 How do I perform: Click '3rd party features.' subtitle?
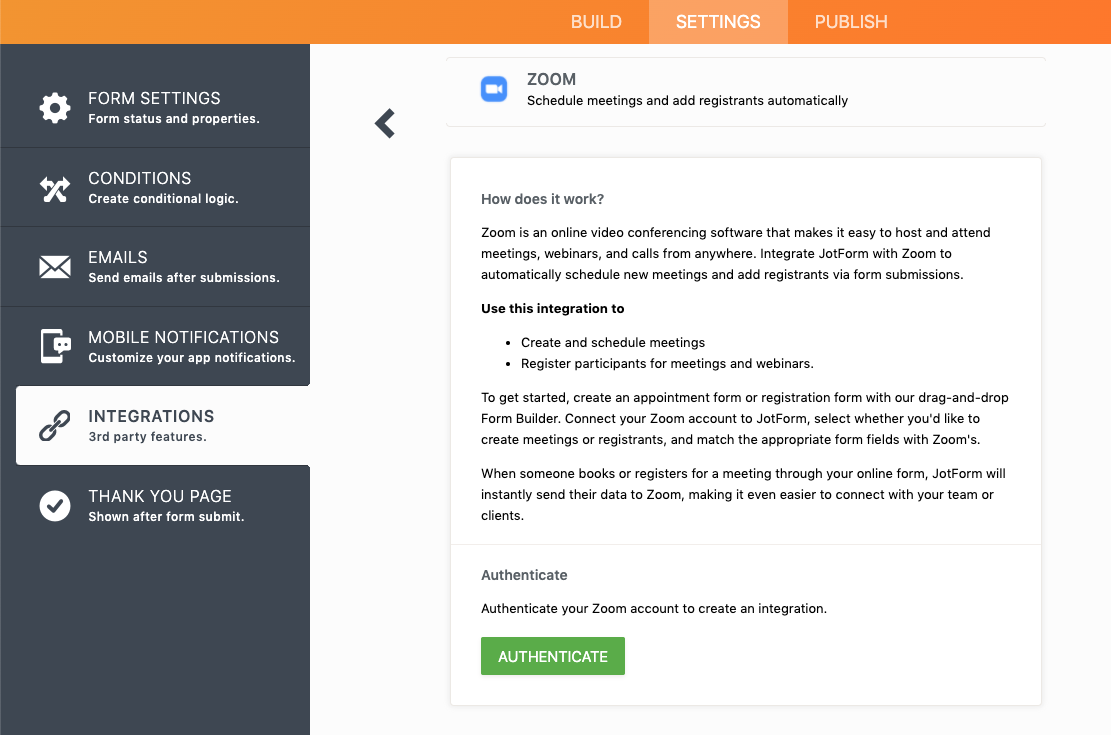147,437
